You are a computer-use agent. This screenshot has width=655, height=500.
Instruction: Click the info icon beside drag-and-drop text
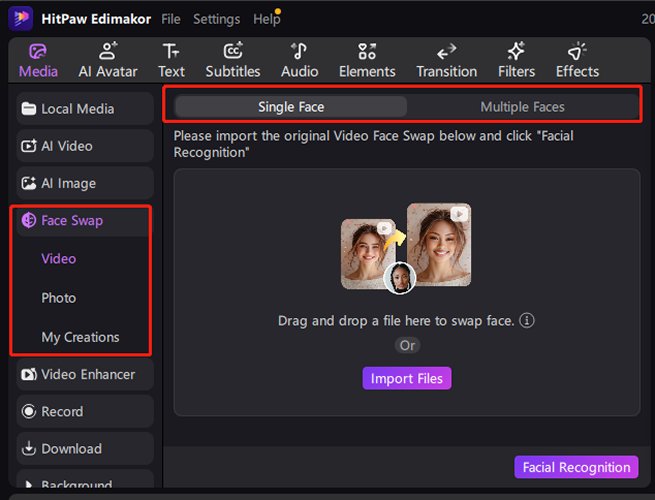[x=527, y=321]
